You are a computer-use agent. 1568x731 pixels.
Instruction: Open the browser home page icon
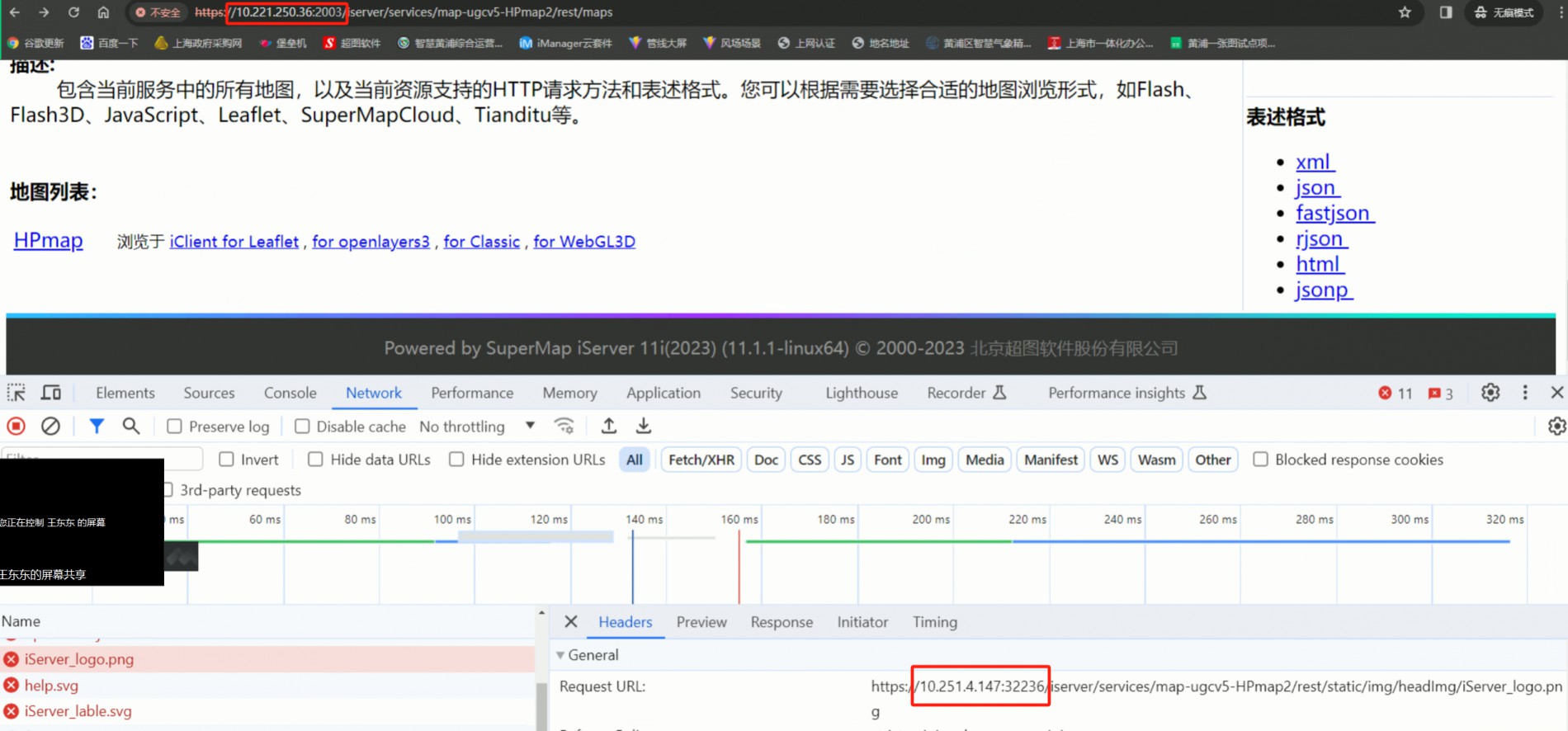(x=103, y=12)
